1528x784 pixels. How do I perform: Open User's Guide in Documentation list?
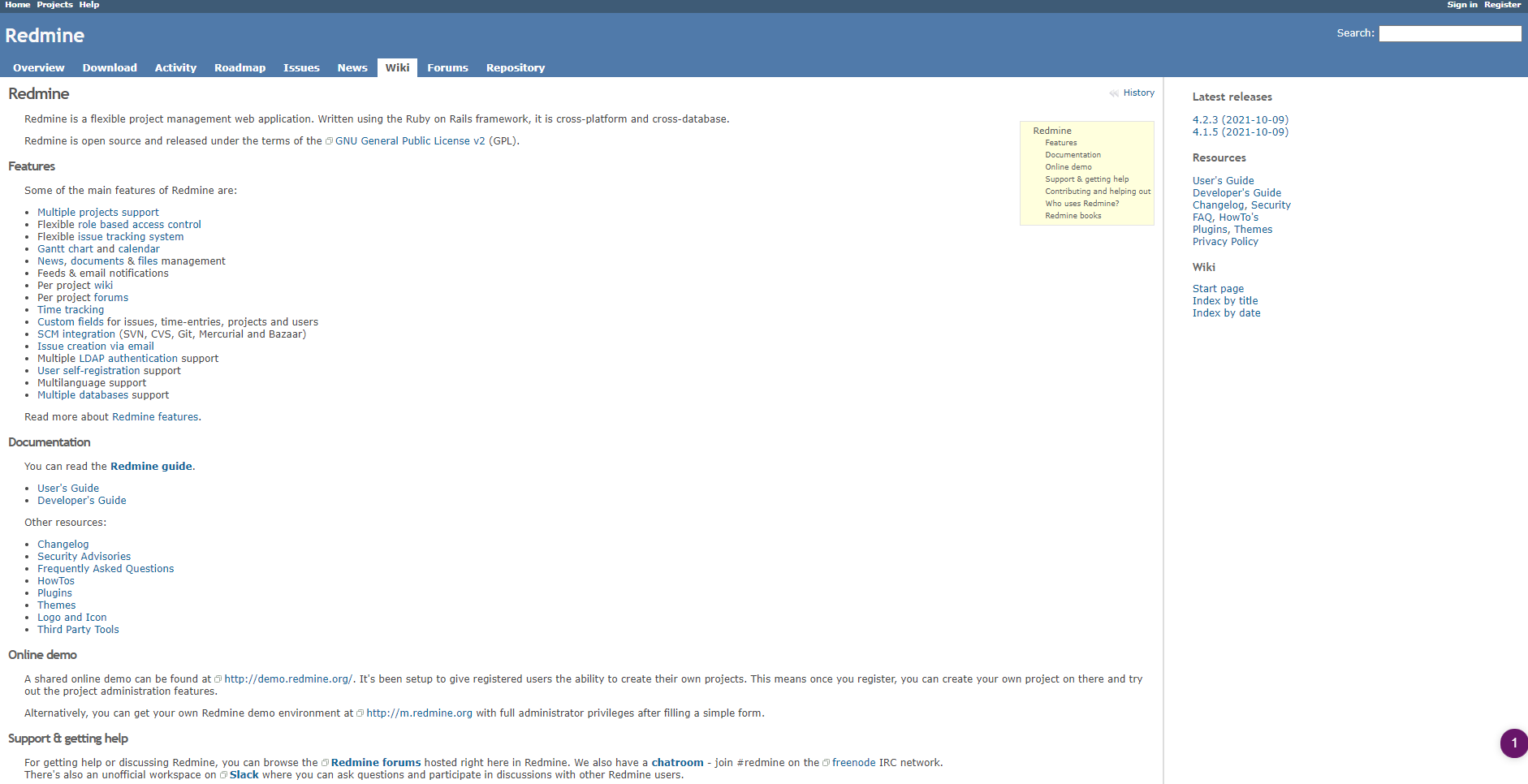[x=68, y=489]
